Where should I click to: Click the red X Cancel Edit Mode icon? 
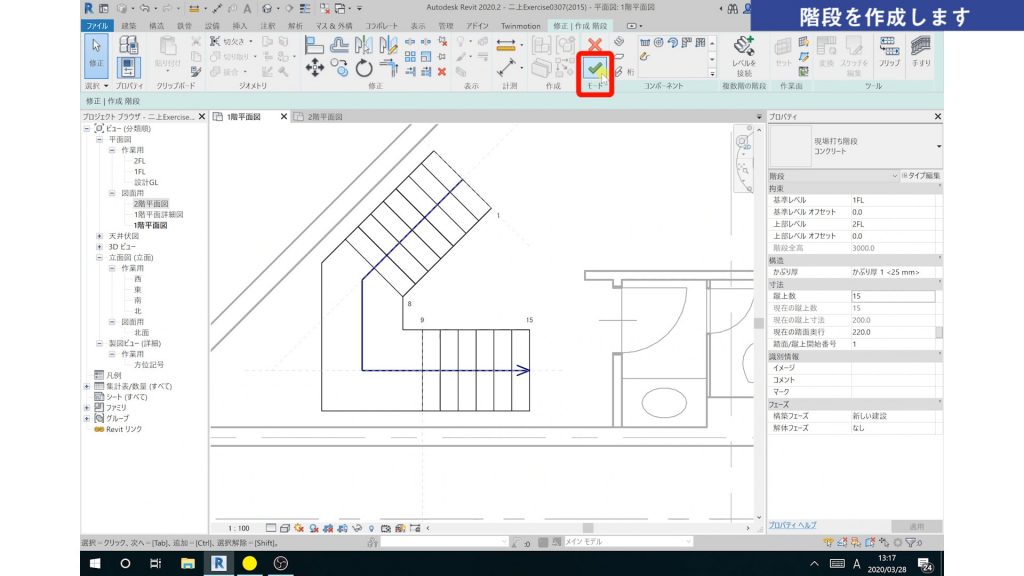click(x=595, y=45)
